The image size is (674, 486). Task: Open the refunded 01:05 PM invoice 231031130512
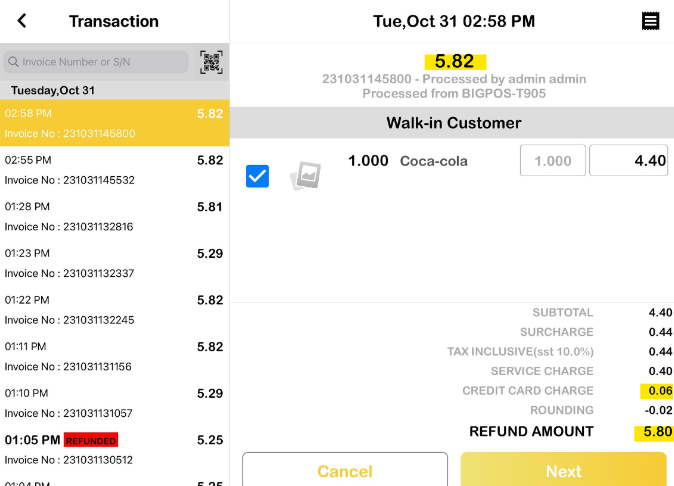114,449
